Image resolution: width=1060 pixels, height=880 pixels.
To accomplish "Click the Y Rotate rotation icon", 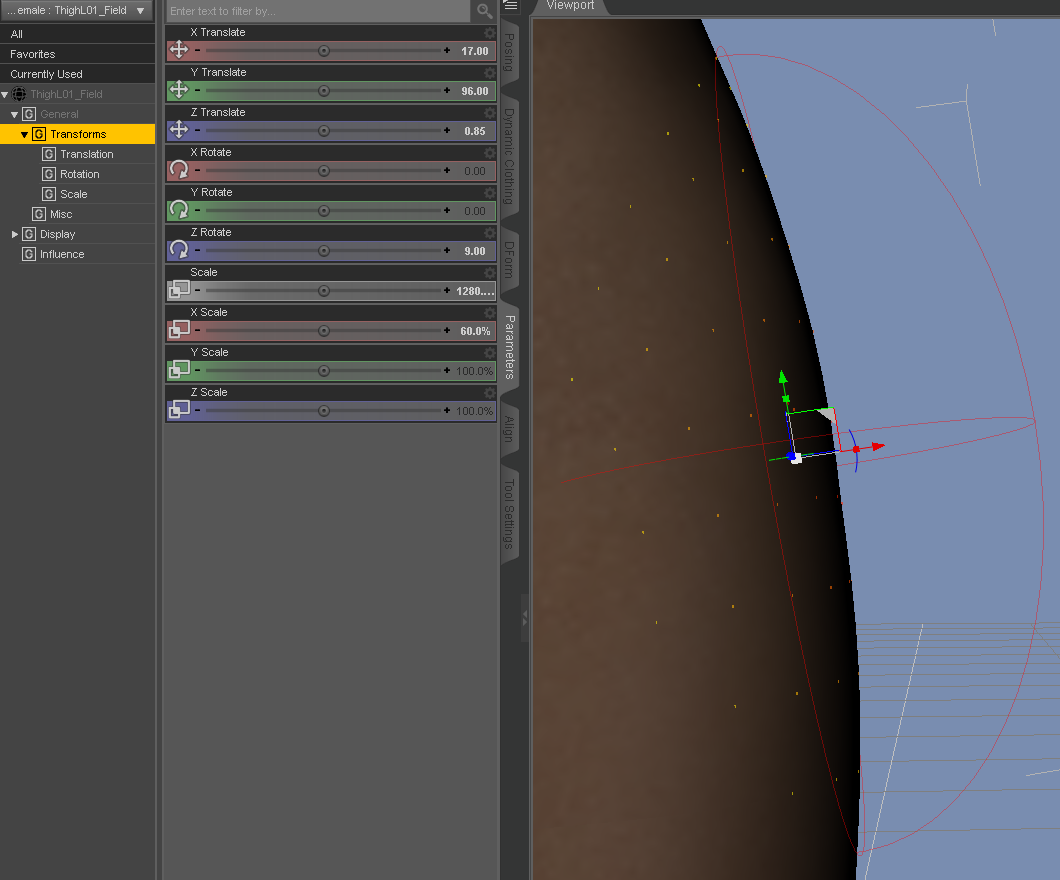I will pyautogui.click(x=179, y=210).
